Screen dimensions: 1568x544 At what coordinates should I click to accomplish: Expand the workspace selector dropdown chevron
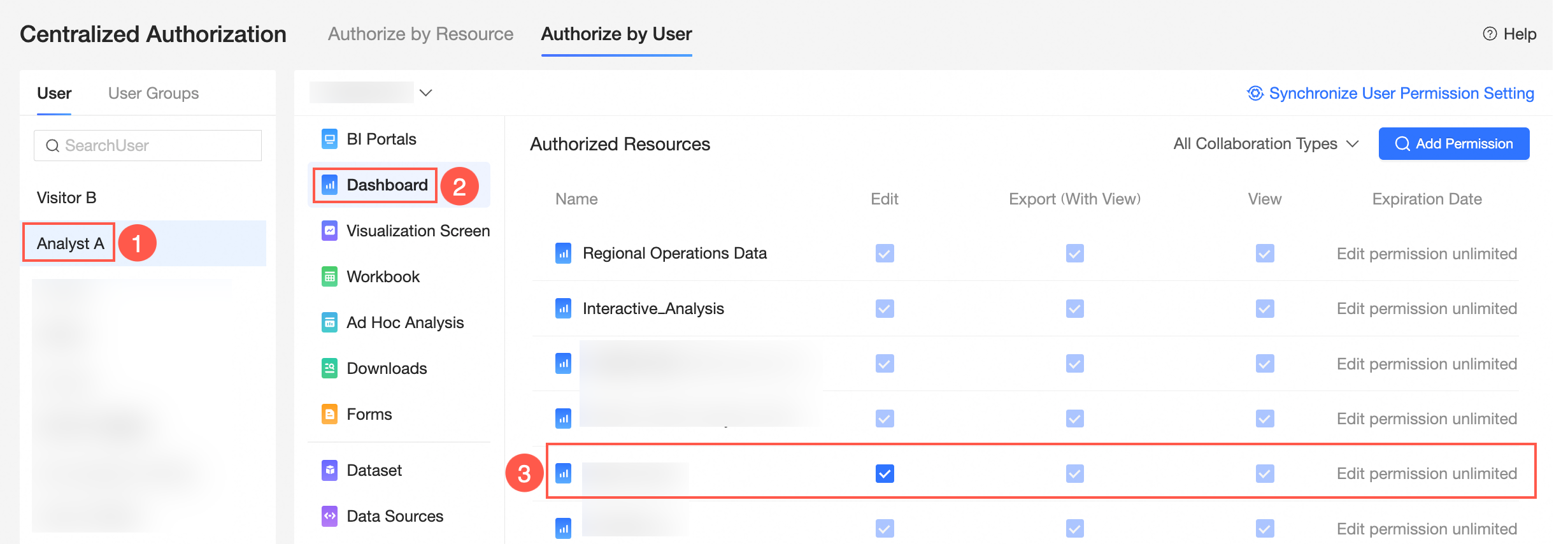click(x=426, y=93)
